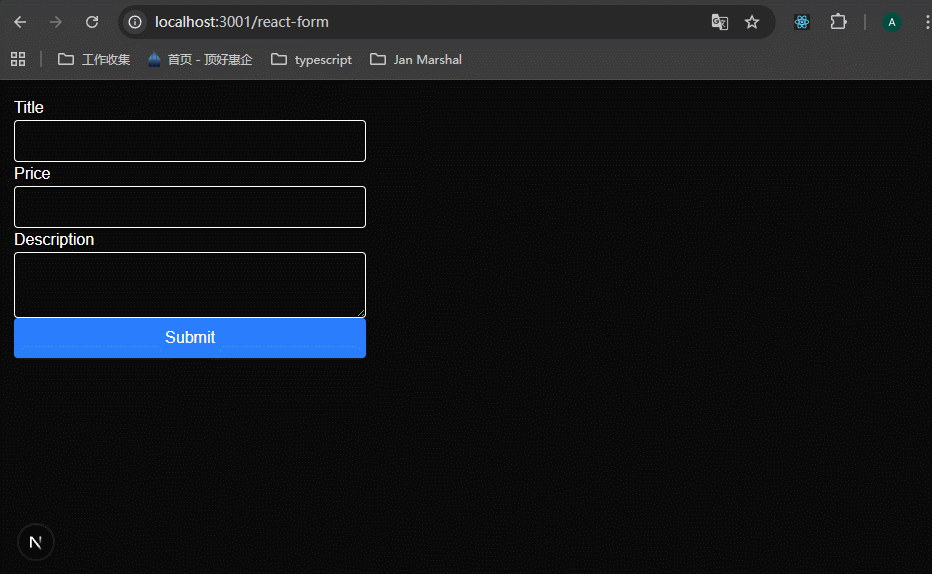The image size is (932, 574).
Task: Open the Extensions puzzle menu
Action: point(838,22)
